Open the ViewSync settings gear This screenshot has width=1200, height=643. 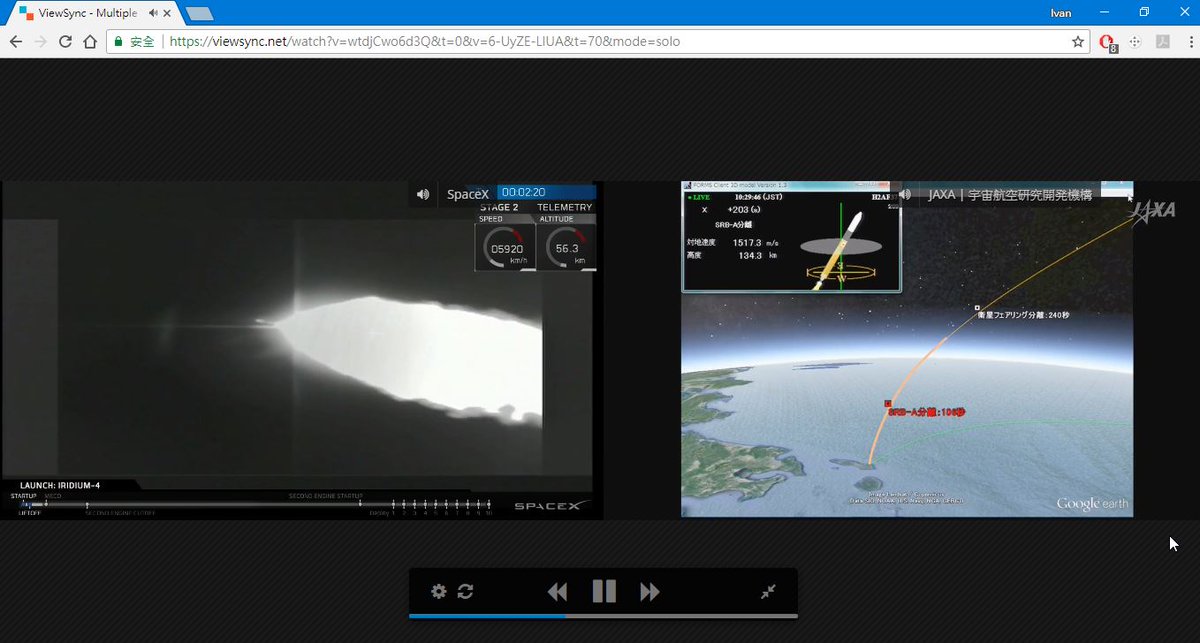point(438,591)
